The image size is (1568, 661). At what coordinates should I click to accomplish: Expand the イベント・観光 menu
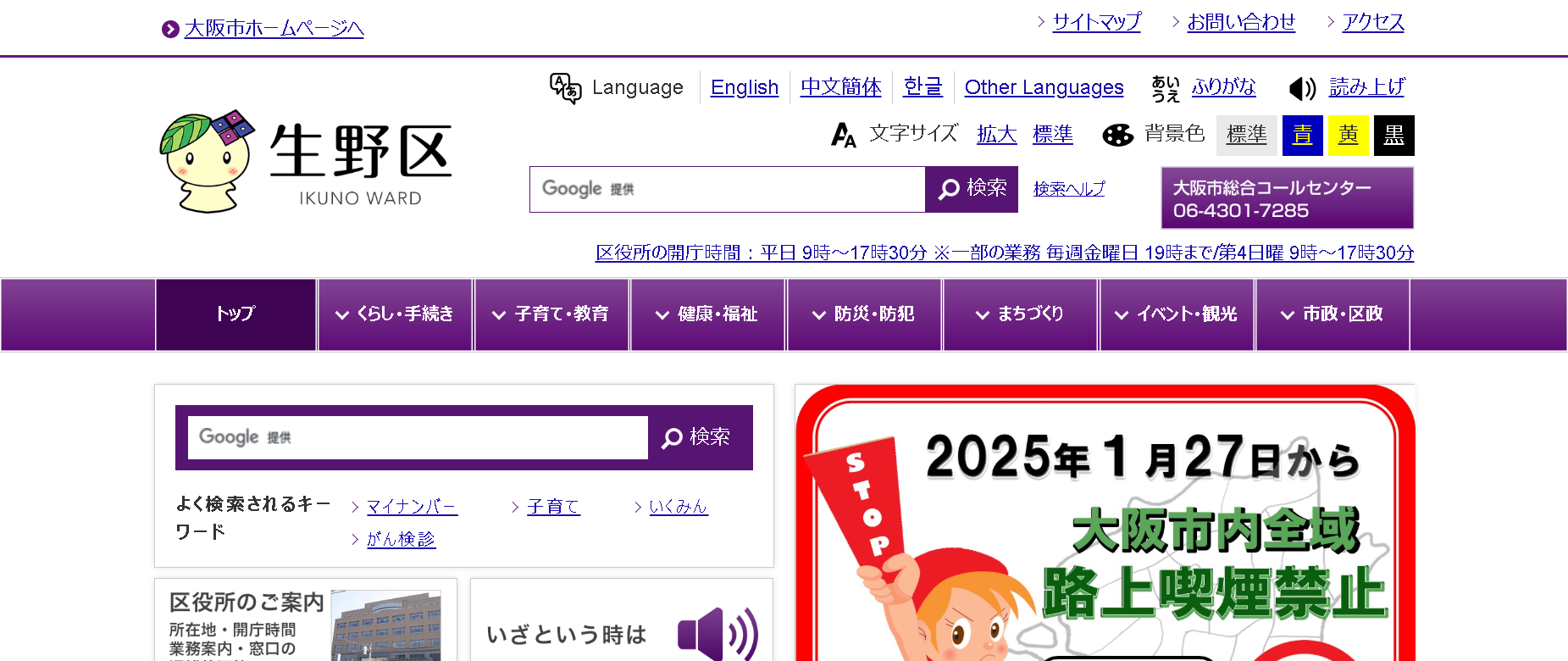(x=1177, y=314)
